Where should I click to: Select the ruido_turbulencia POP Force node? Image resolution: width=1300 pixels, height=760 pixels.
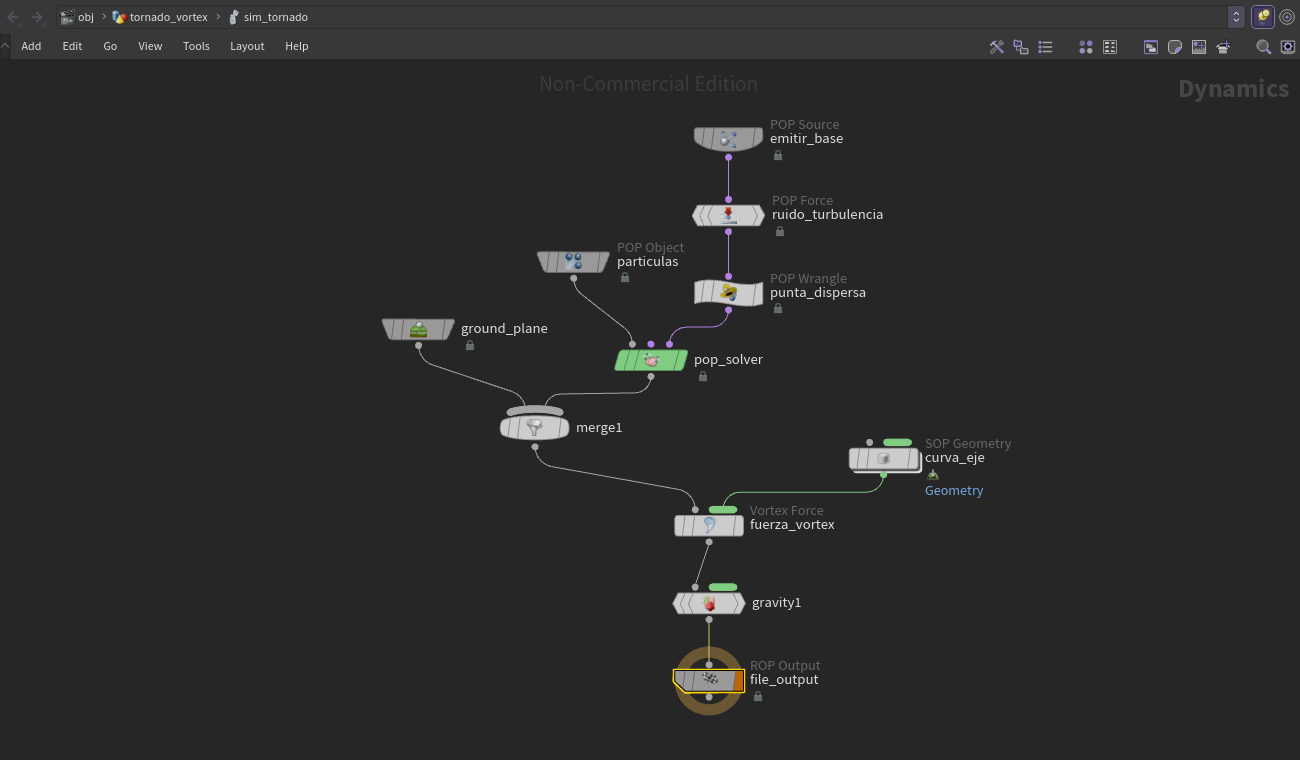click(x=729, y=215)
